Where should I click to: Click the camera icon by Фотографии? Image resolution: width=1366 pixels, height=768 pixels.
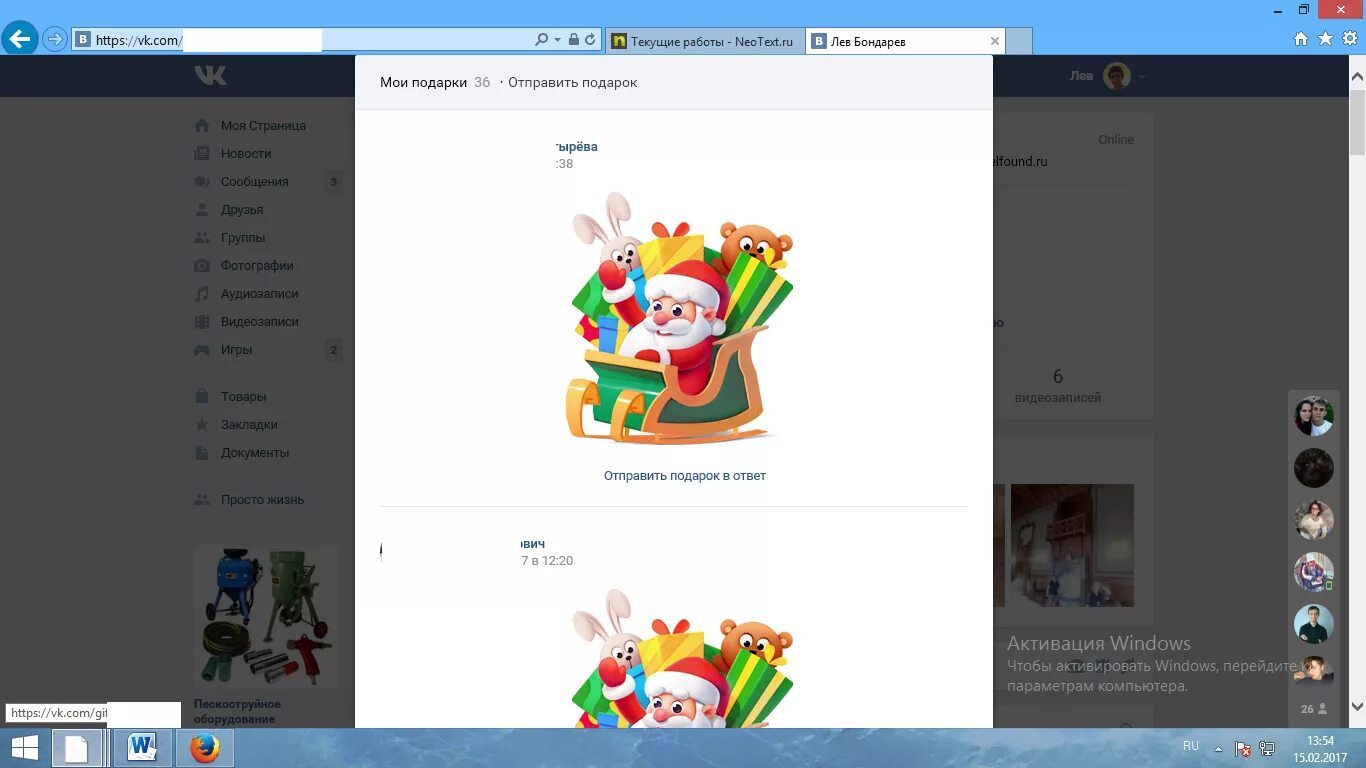[202, 265]
